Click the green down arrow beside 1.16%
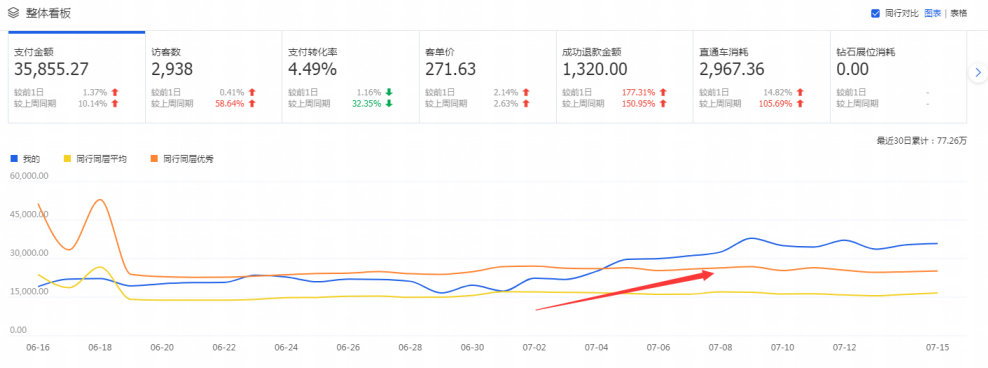 coord(389,92)
